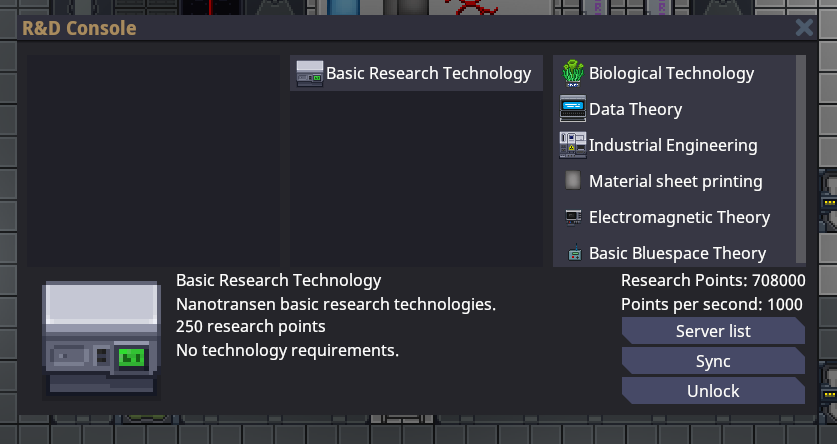
Task: Select Biological Technology text label
Action: pyautogui.click(x=671, y=73)
